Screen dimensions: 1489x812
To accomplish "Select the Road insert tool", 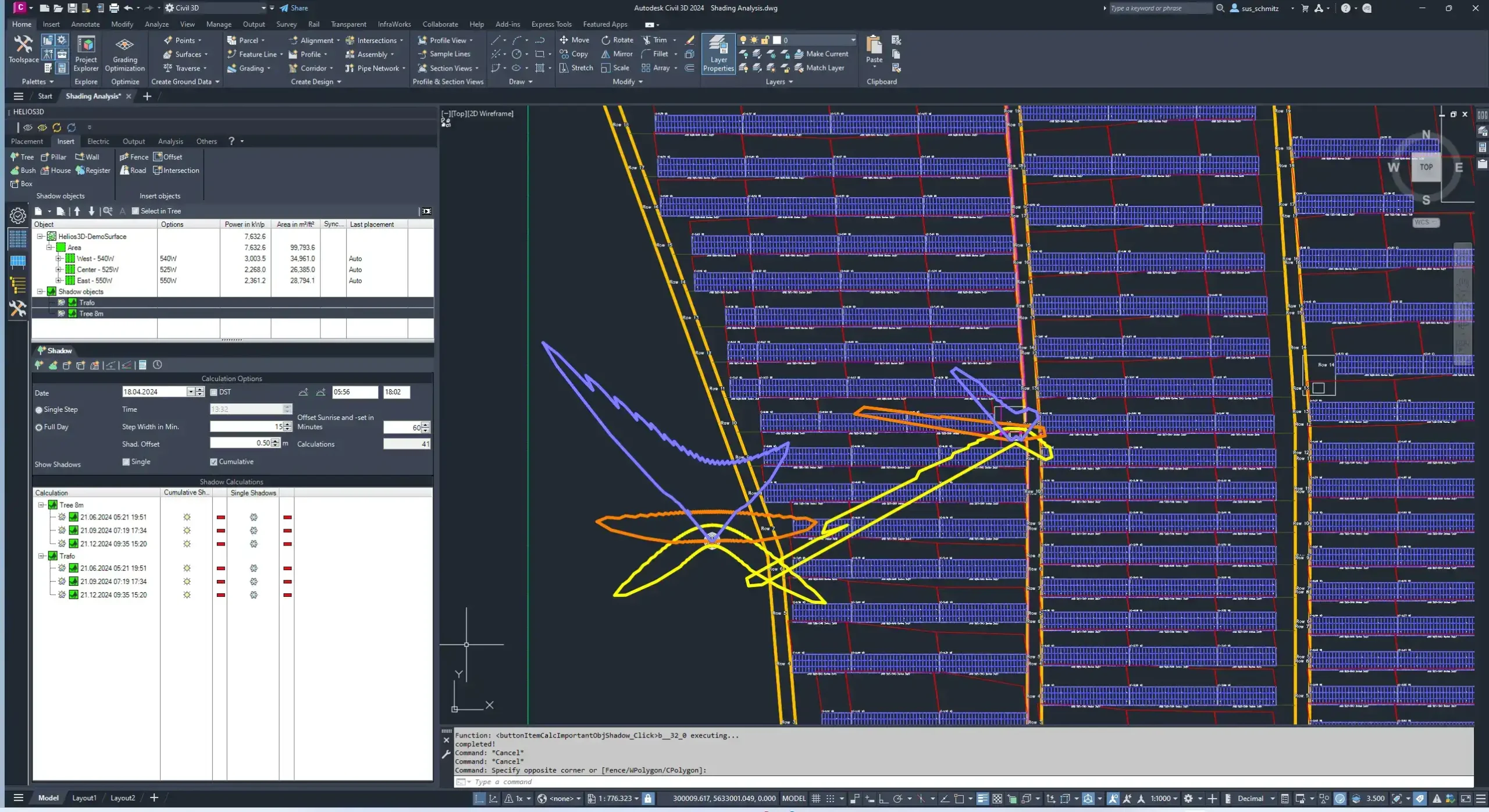I will [133, 170].
